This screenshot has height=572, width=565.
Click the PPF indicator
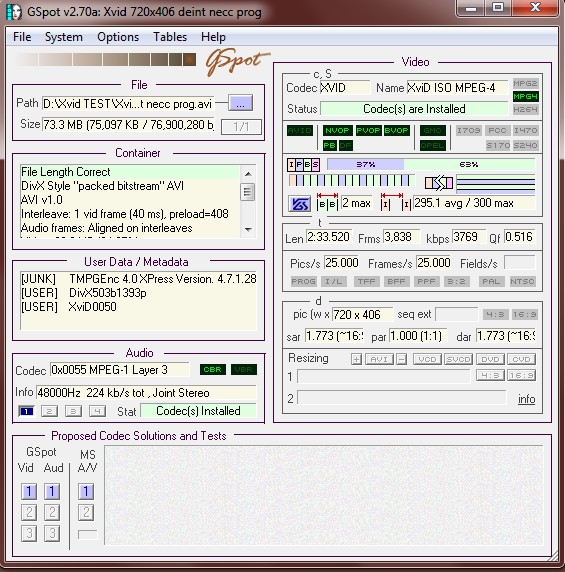(426, 281)
